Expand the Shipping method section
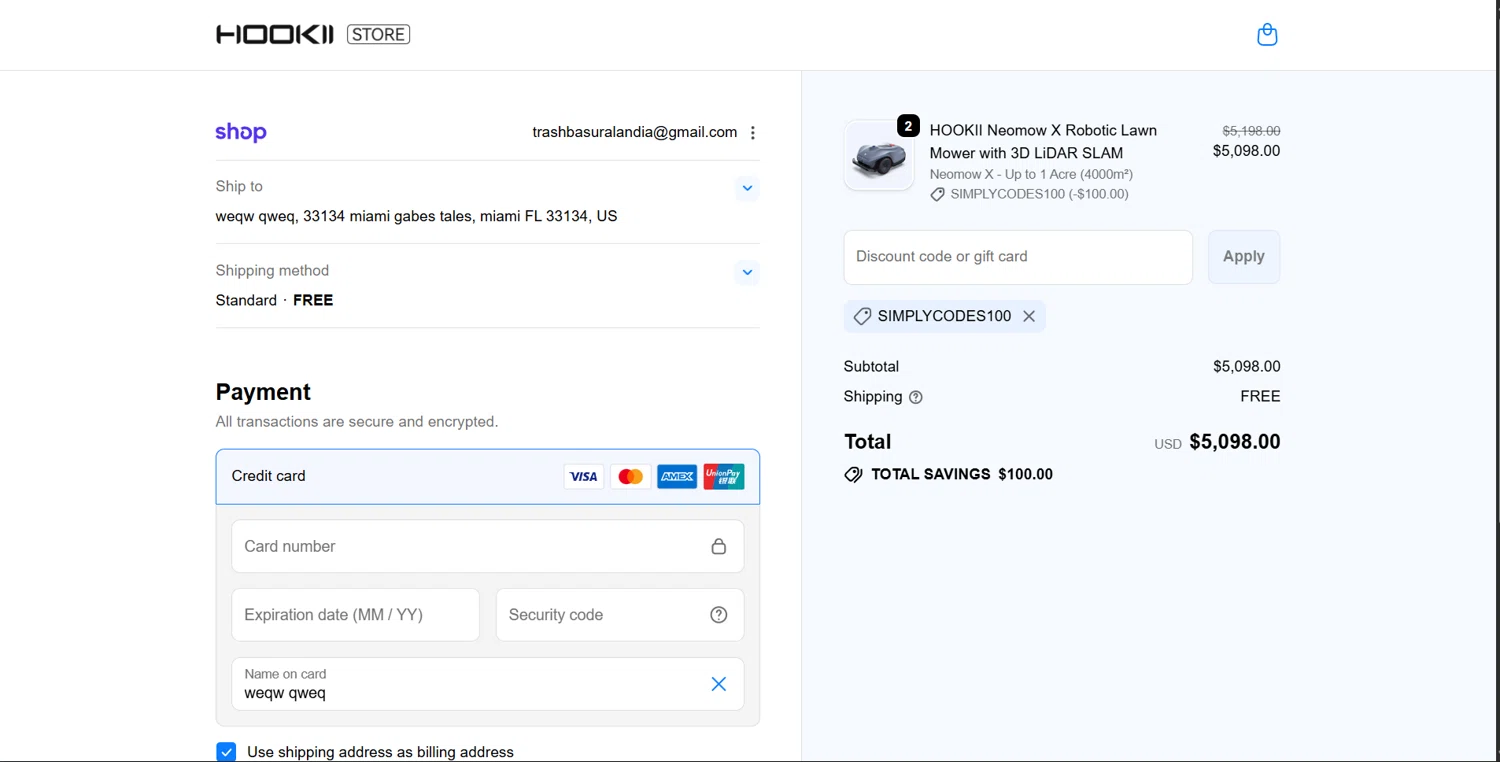Image resolution: width=1500 pixels, height=762 pixels. coord(747,272)
